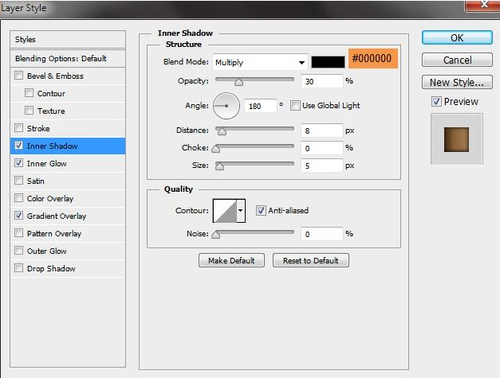Click the Opacity slider handle
Screen dimensions: 500x378
tap(239, 82)
